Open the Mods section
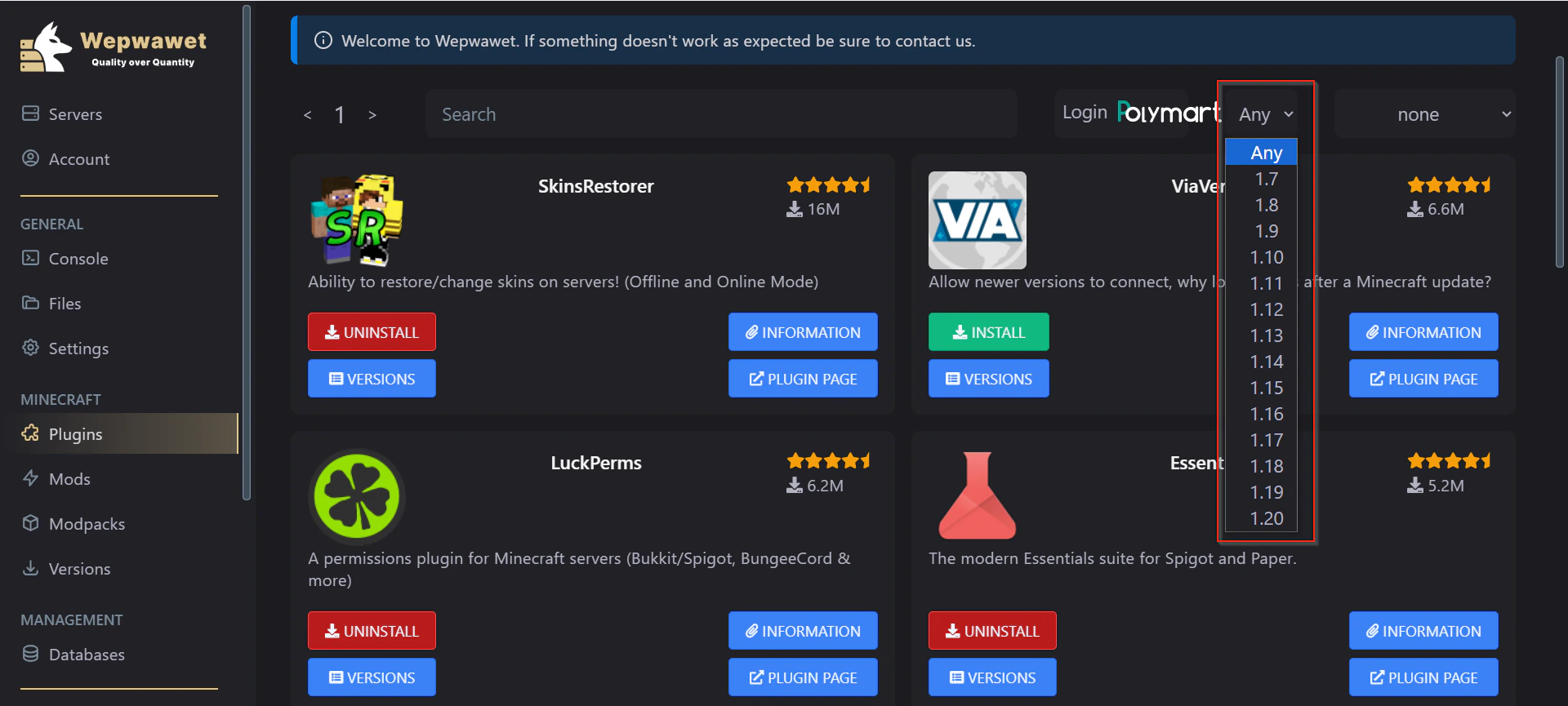Image resolution: width=1568 pixels, height=706 pixels. [56, 479]
